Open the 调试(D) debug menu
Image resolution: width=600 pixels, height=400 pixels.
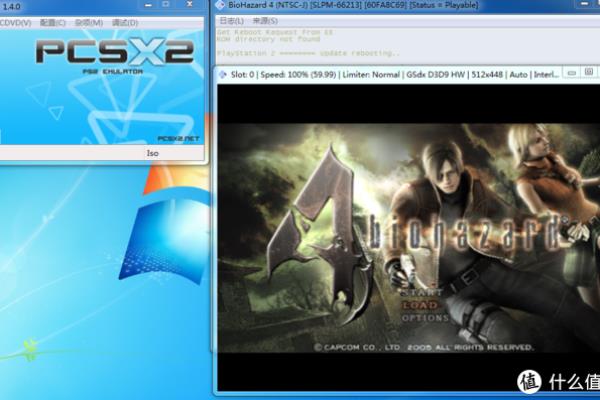(x=125, y=23)
